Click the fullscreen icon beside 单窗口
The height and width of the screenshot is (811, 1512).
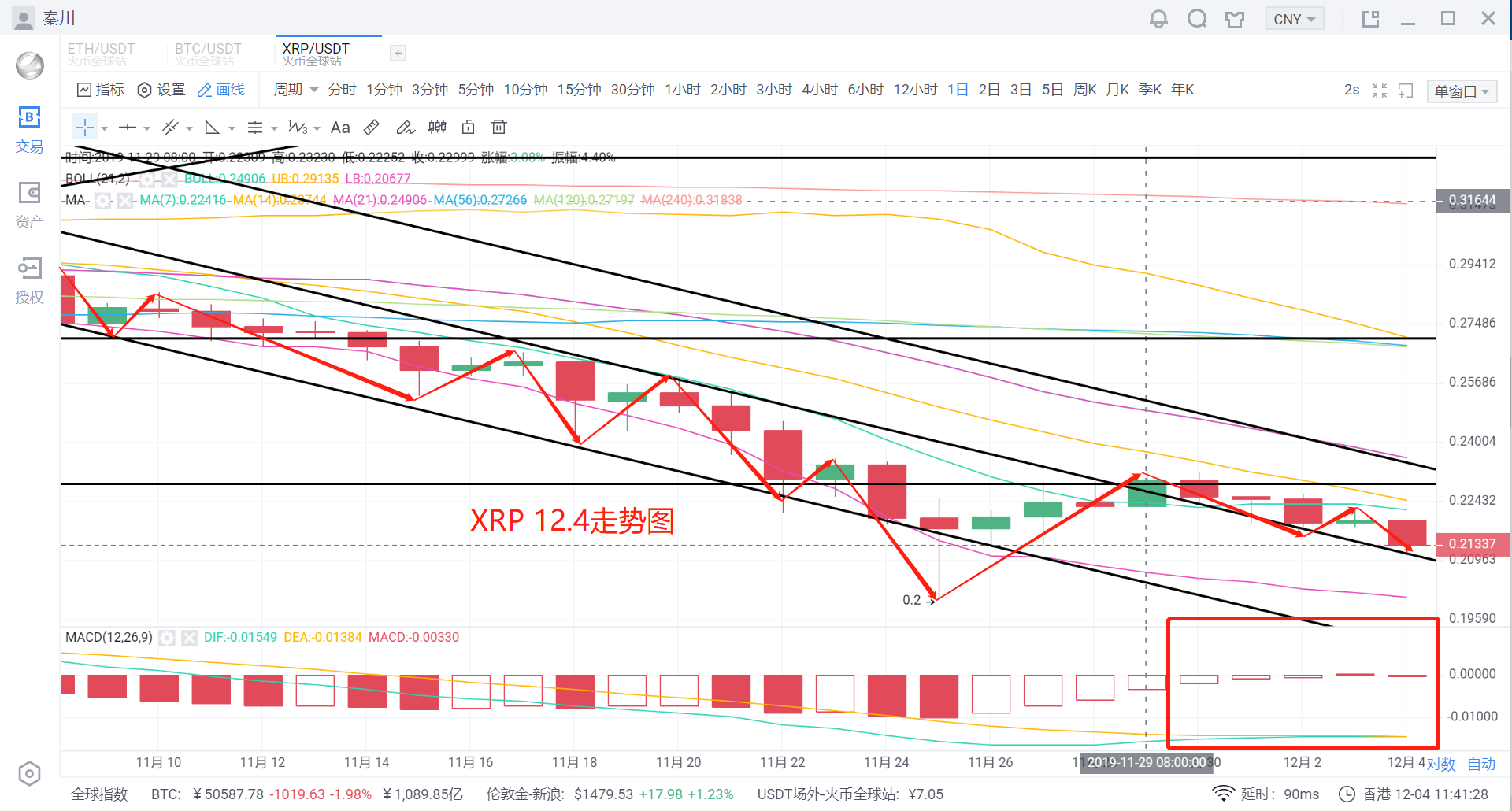1406,91
